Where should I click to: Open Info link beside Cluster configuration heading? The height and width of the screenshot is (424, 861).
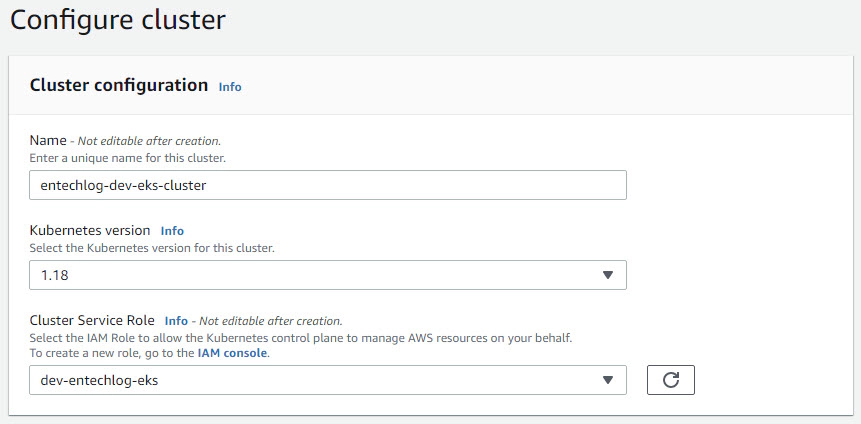click(230, 87)
